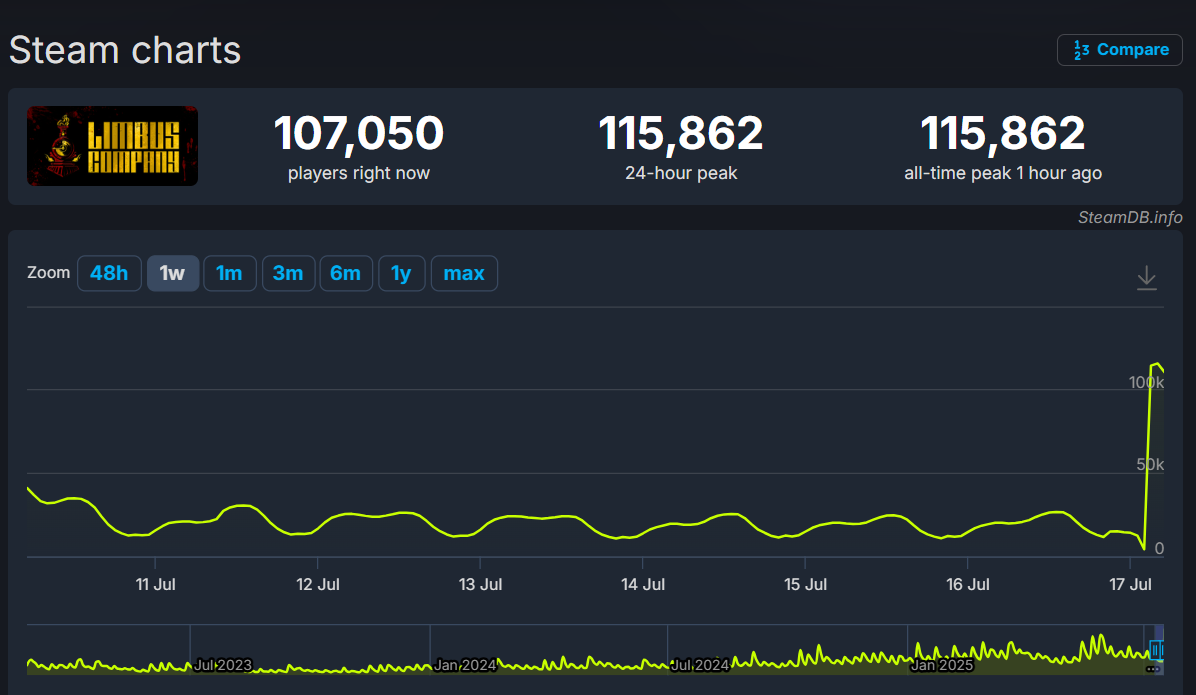Switch chart zoom to 1m
The image size is (1196, 695).
click(x=229, y=273)
